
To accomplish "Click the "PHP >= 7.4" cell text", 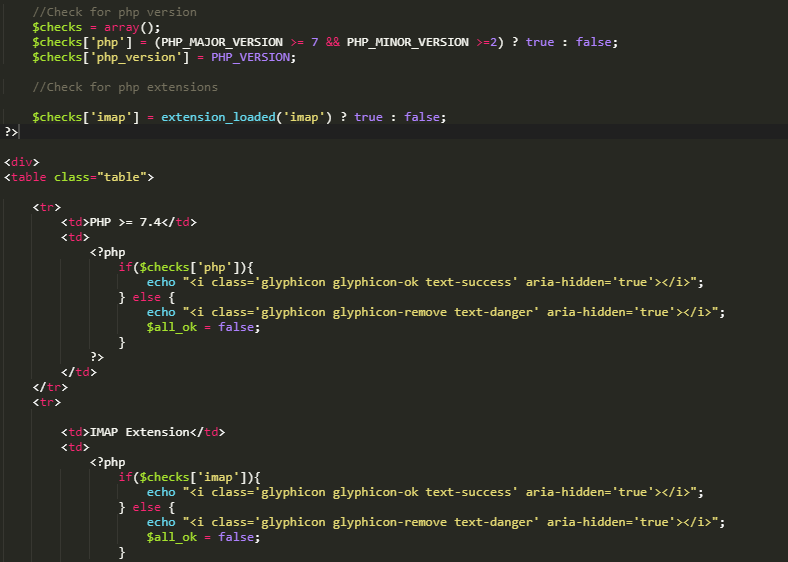I will coord(125,222).
